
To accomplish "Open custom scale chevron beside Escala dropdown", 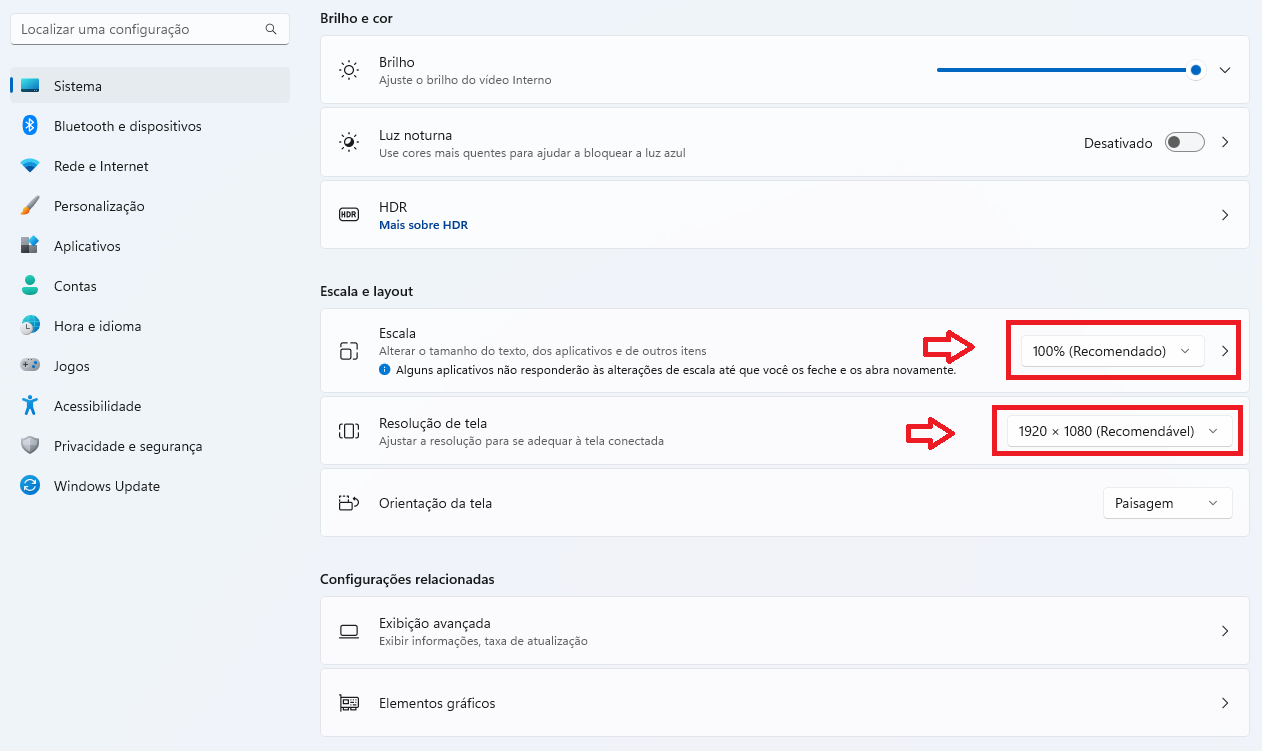I will click(x=1225, y=351).
